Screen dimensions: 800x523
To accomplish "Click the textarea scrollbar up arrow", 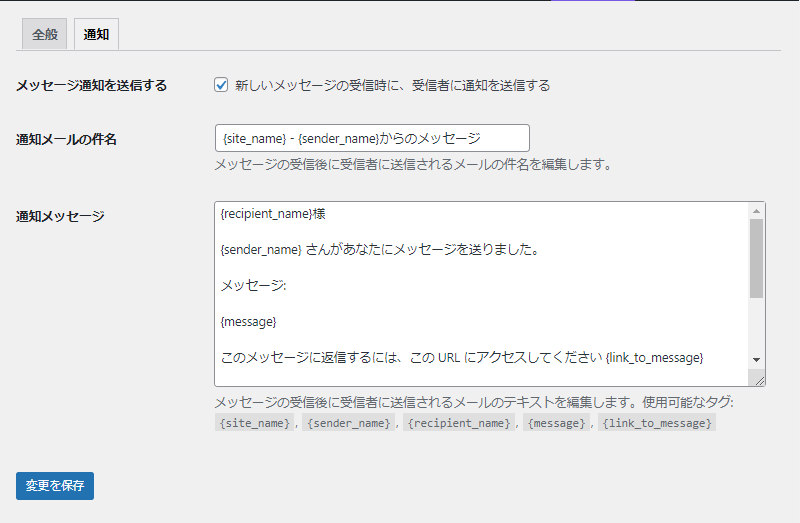I will click(756, 211).
